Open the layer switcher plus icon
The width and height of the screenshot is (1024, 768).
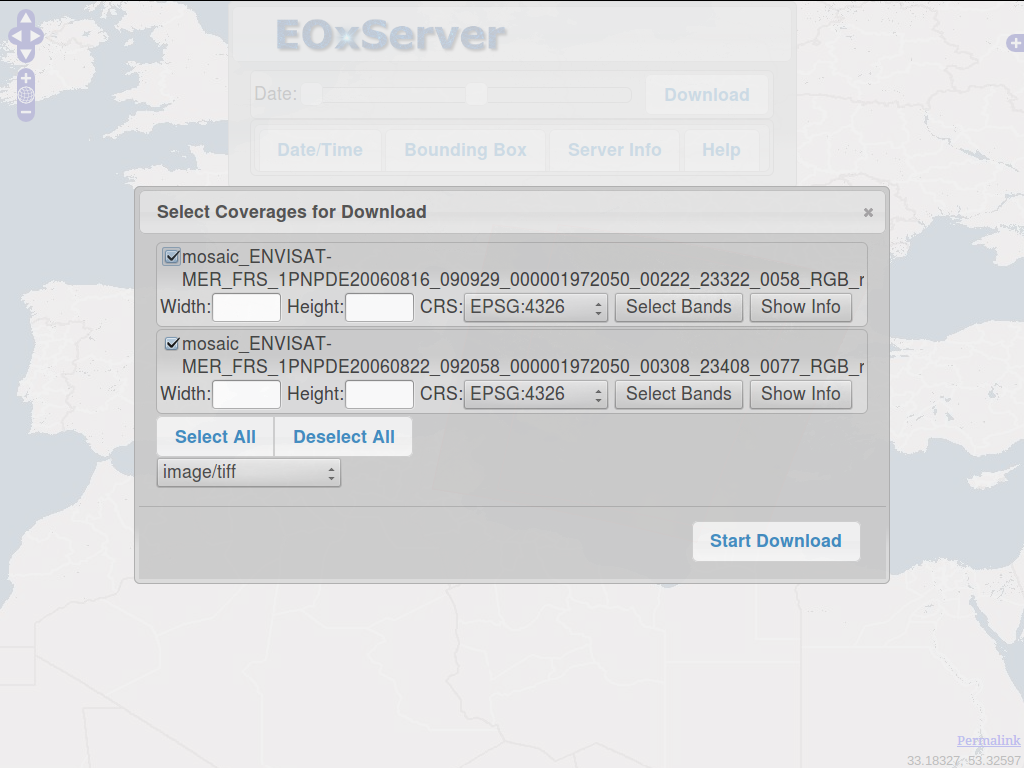point(1016,44)
